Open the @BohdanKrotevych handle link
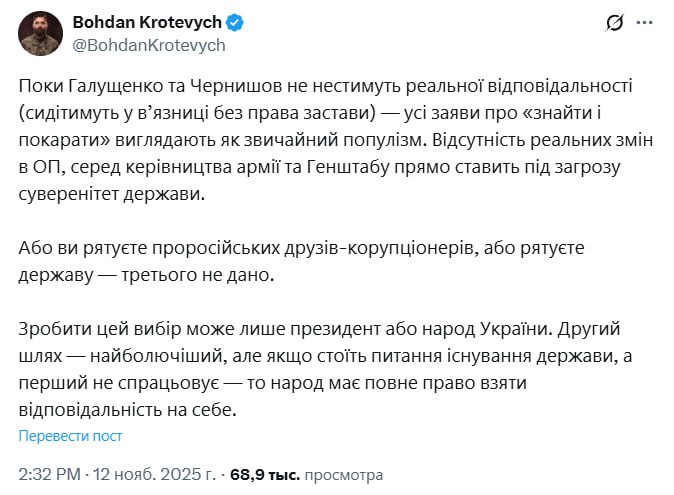 pyautogui.click(x=148, y=44)
